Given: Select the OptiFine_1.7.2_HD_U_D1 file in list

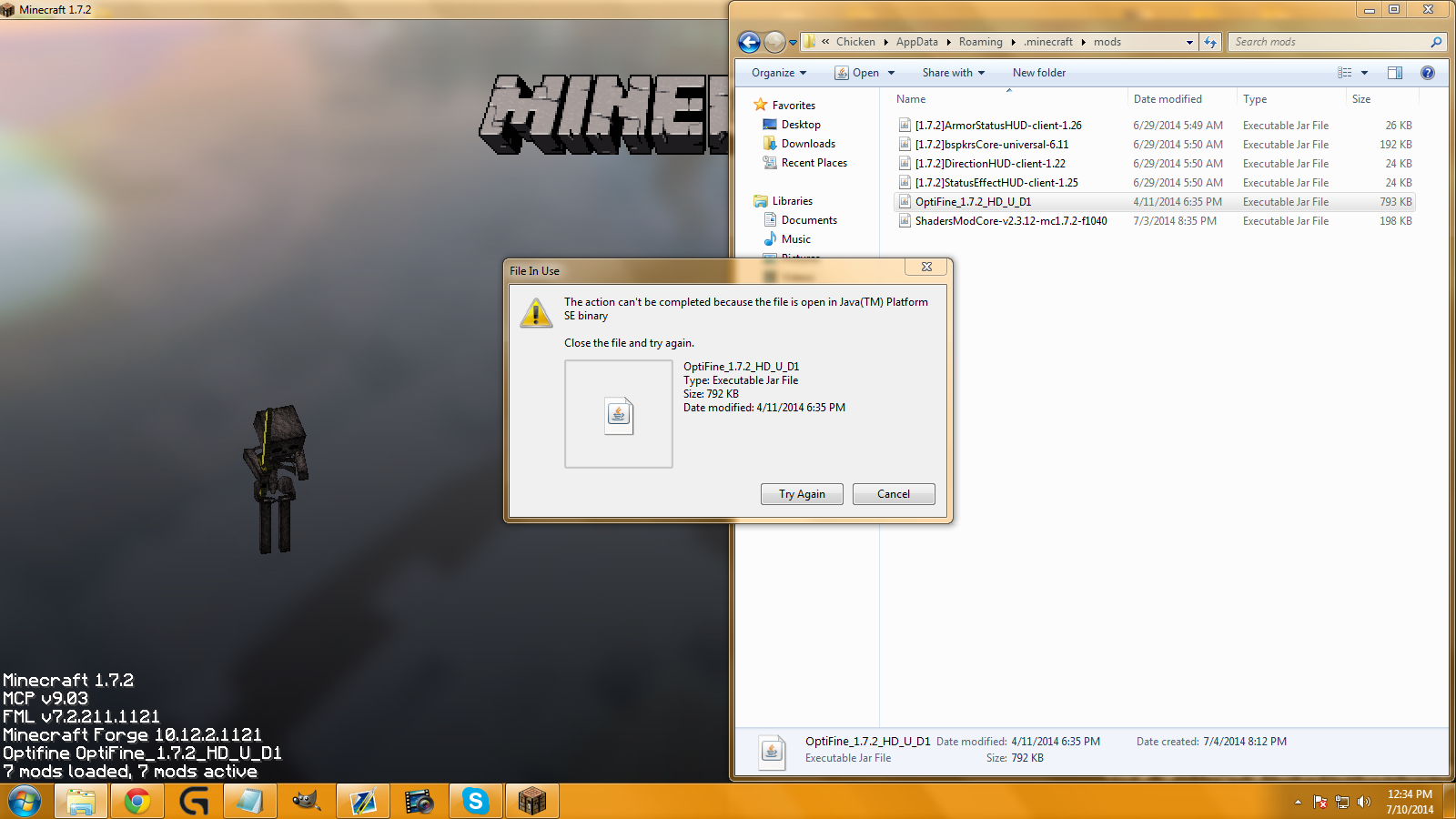Looking at the screenshot, I should [1154, 202].
